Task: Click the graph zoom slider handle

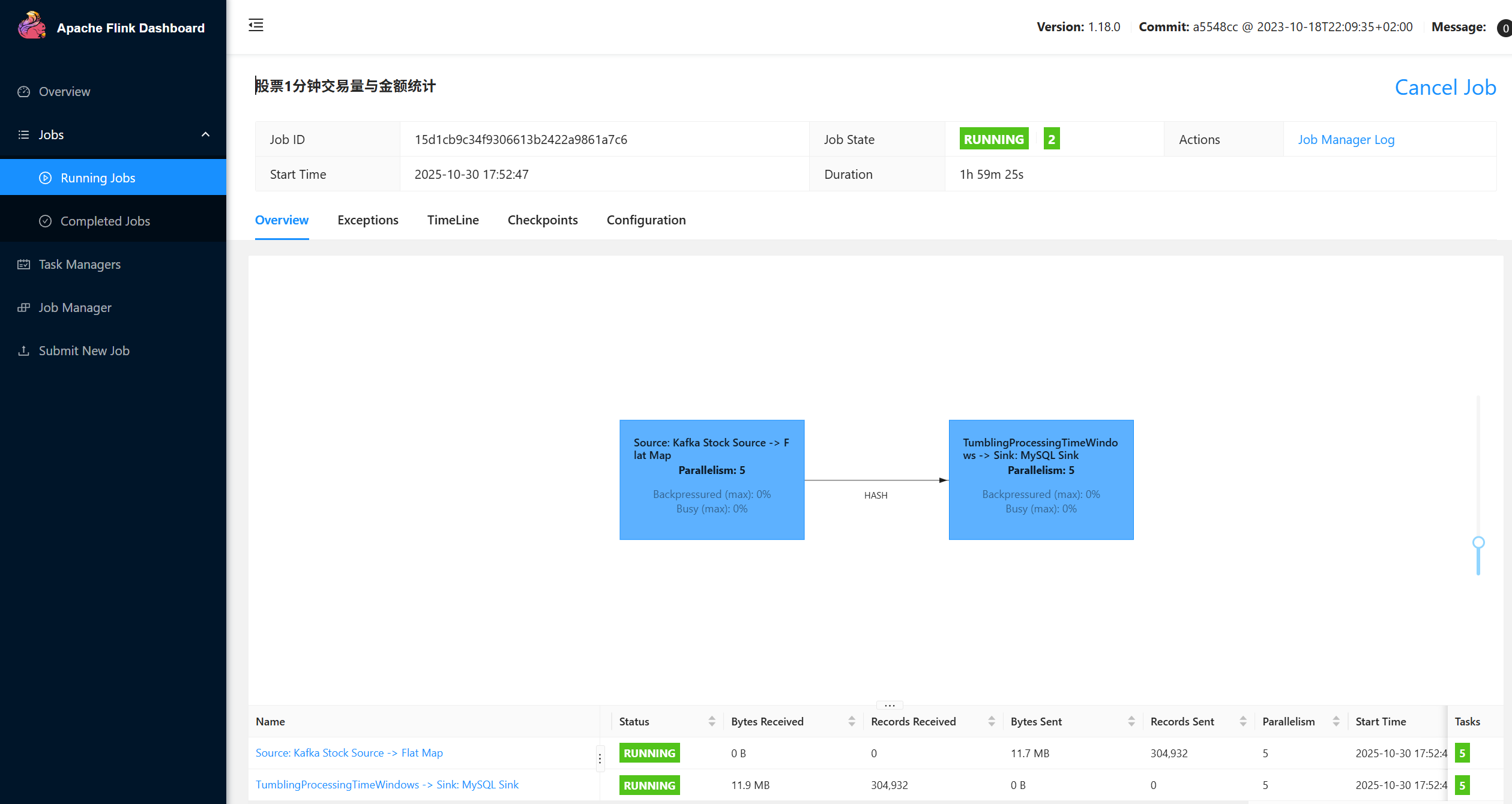Action: coord(1478,542)
